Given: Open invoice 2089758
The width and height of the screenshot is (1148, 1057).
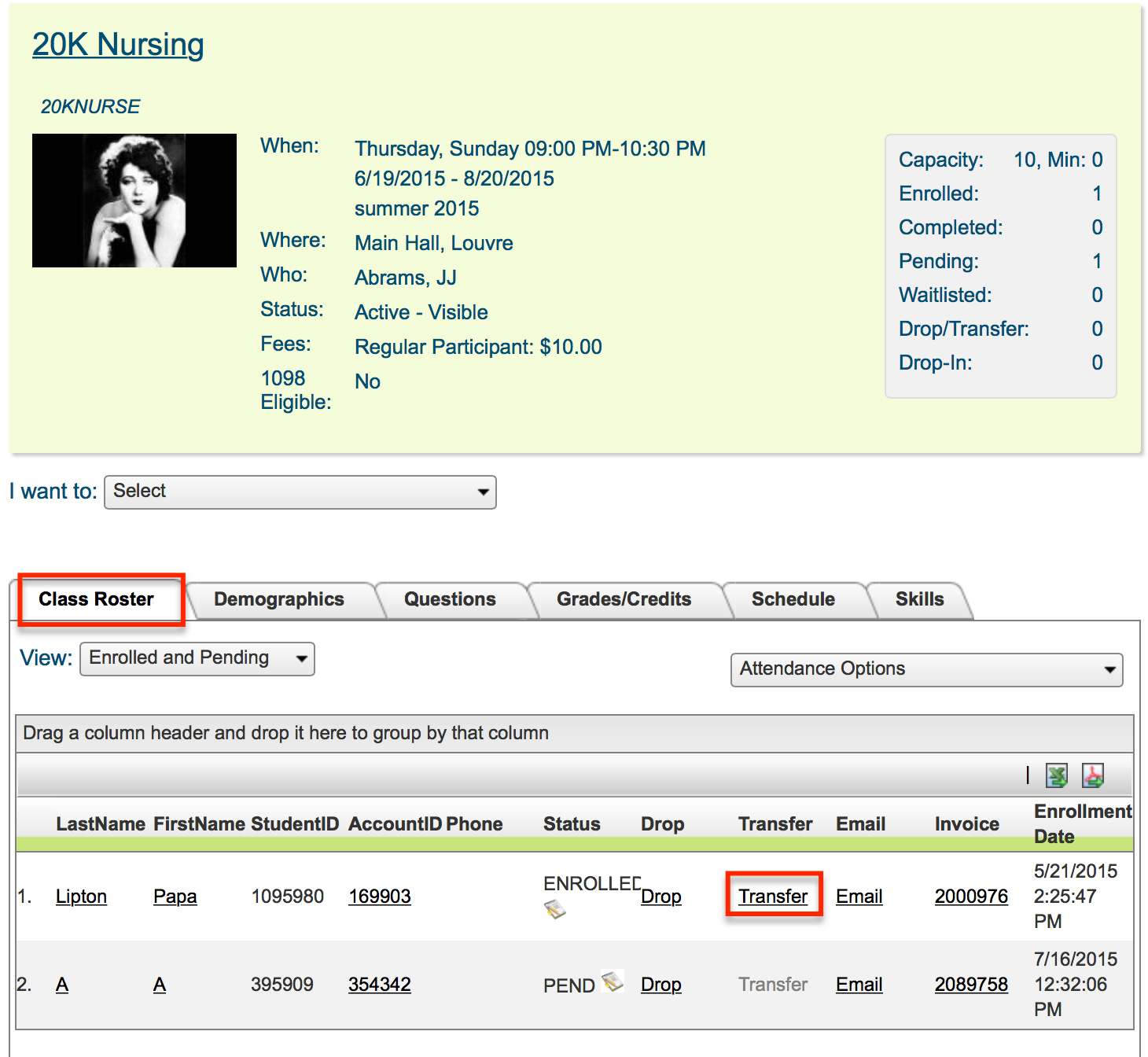Looking at the screenshot, I should [970, 985].
